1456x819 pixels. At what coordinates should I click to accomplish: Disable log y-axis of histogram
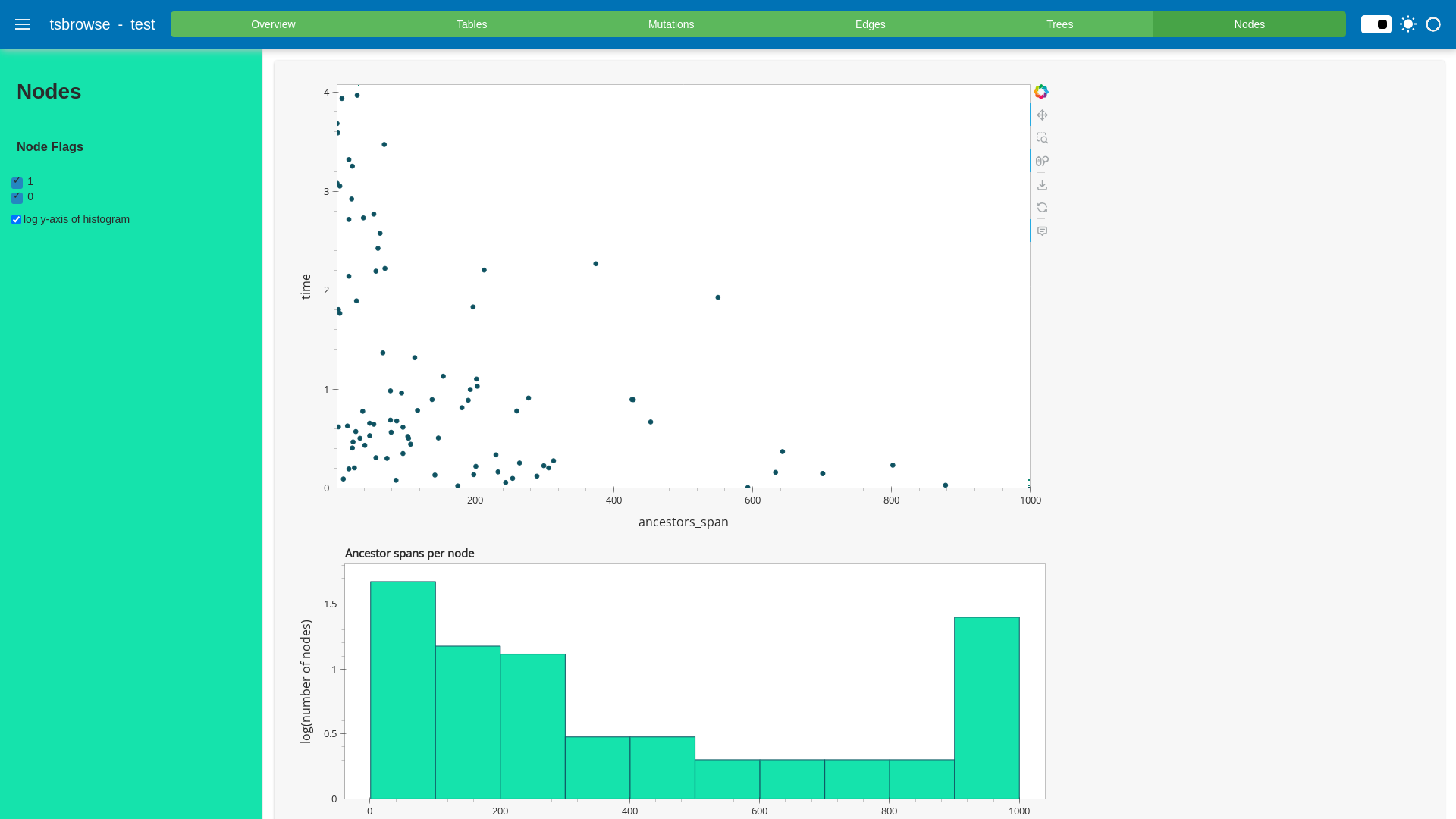16,220
